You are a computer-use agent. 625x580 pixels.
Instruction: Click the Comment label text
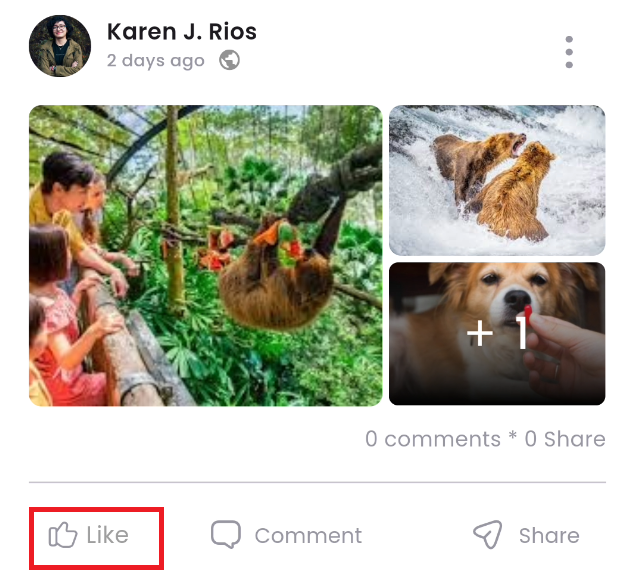coord(308,536)
